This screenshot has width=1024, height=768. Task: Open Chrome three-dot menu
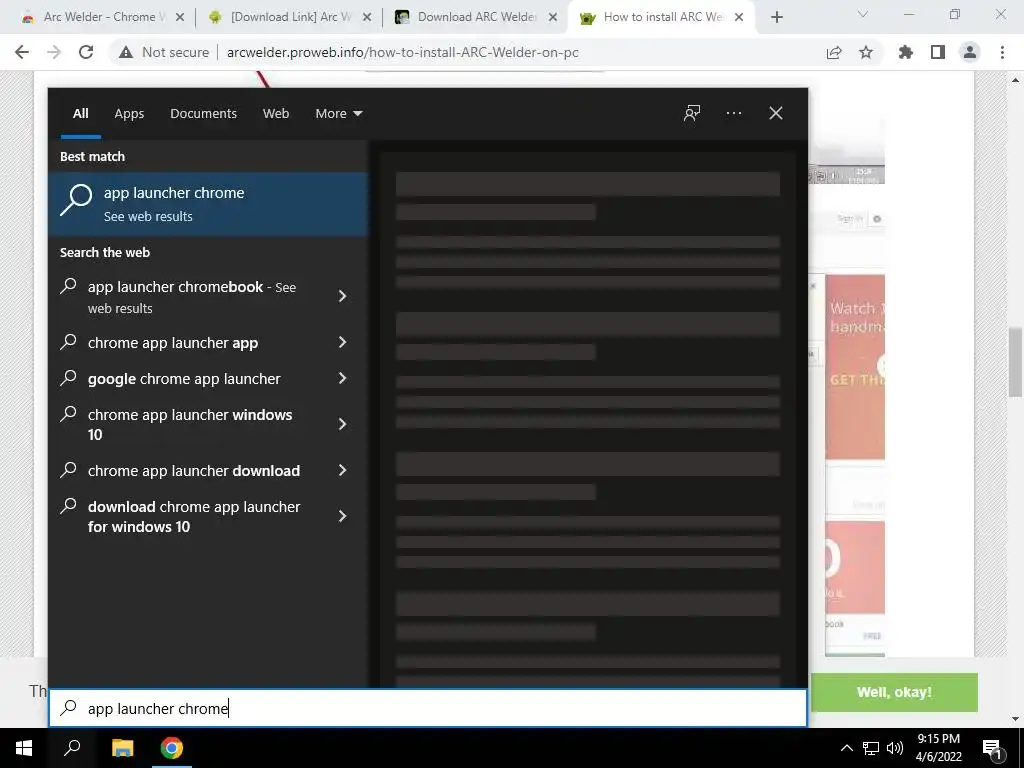click(x=1002, y=52)
